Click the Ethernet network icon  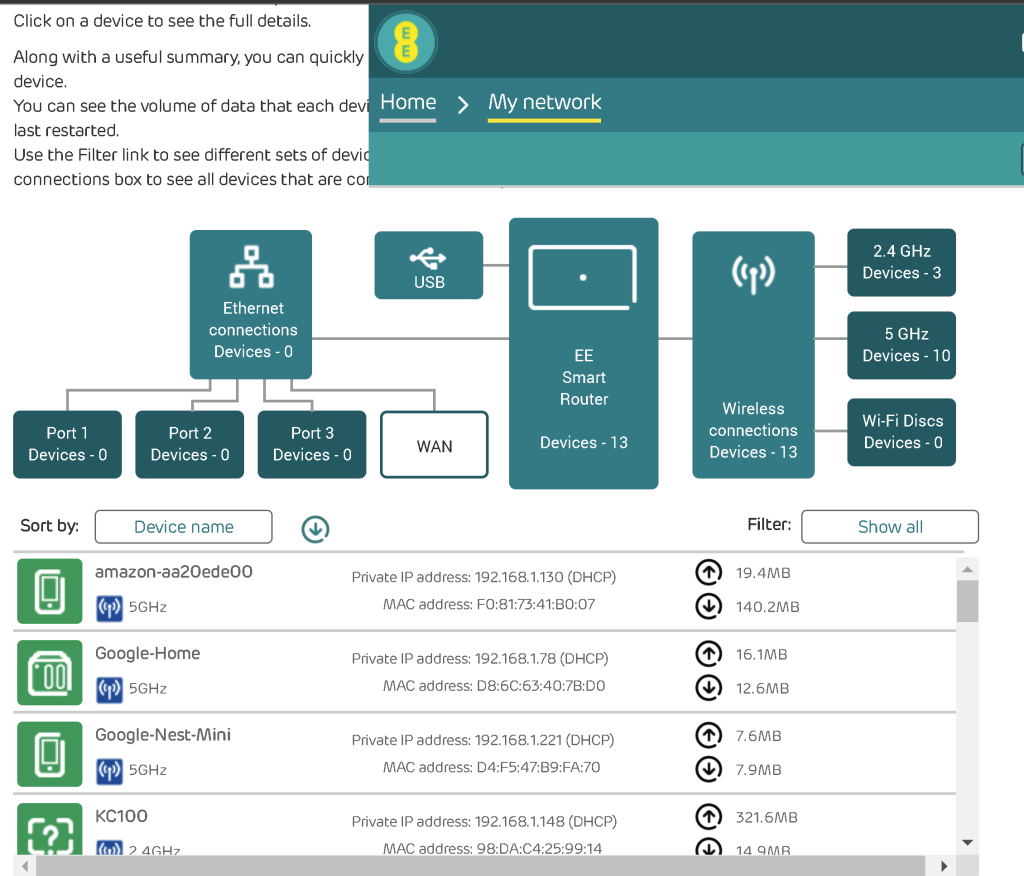pos(251,267)
